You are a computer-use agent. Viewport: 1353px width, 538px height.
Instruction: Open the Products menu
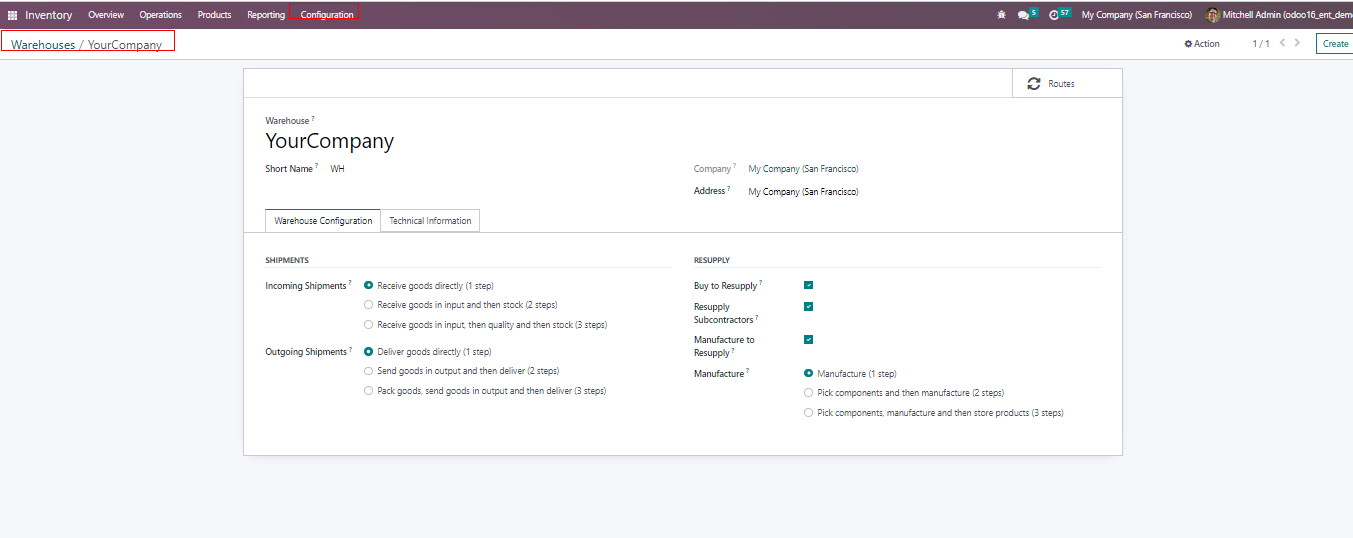[214, 15]
